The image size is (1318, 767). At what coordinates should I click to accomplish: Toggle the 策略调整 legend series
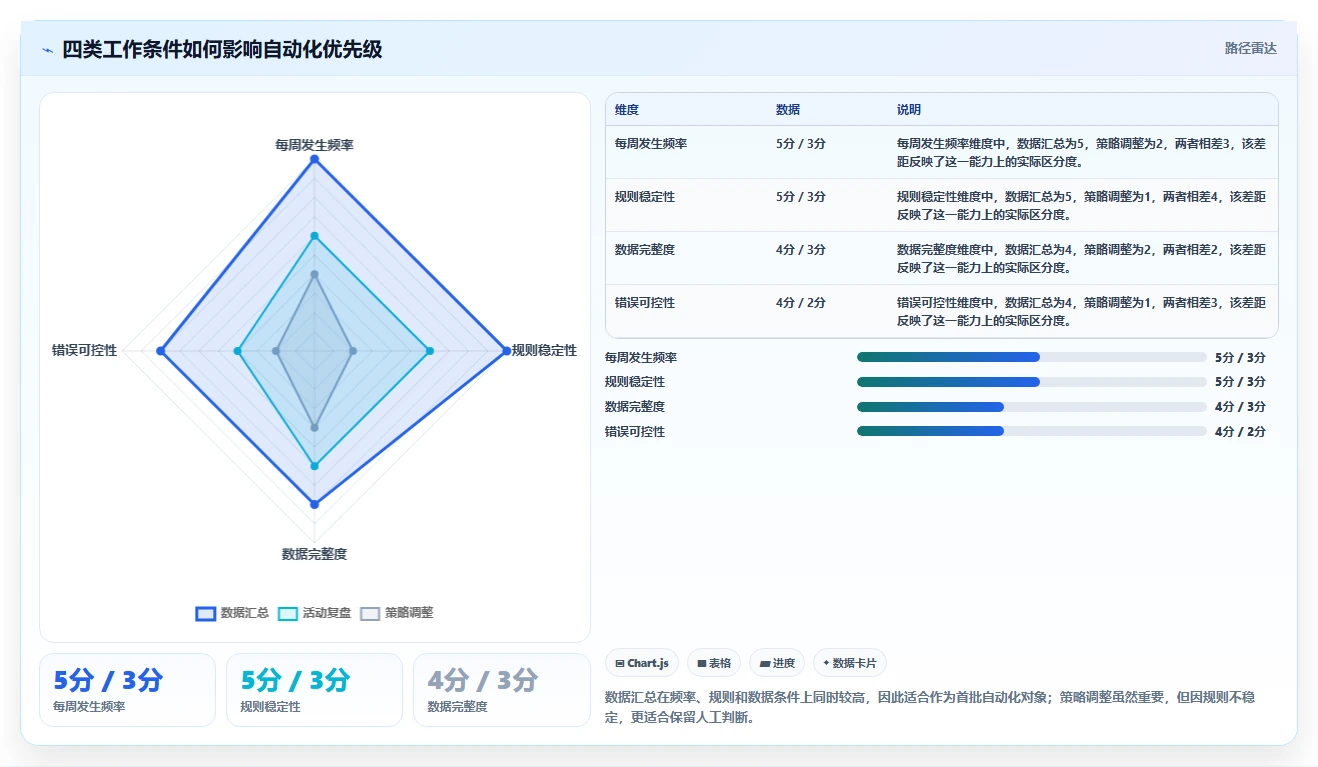[x=397, y=613]
